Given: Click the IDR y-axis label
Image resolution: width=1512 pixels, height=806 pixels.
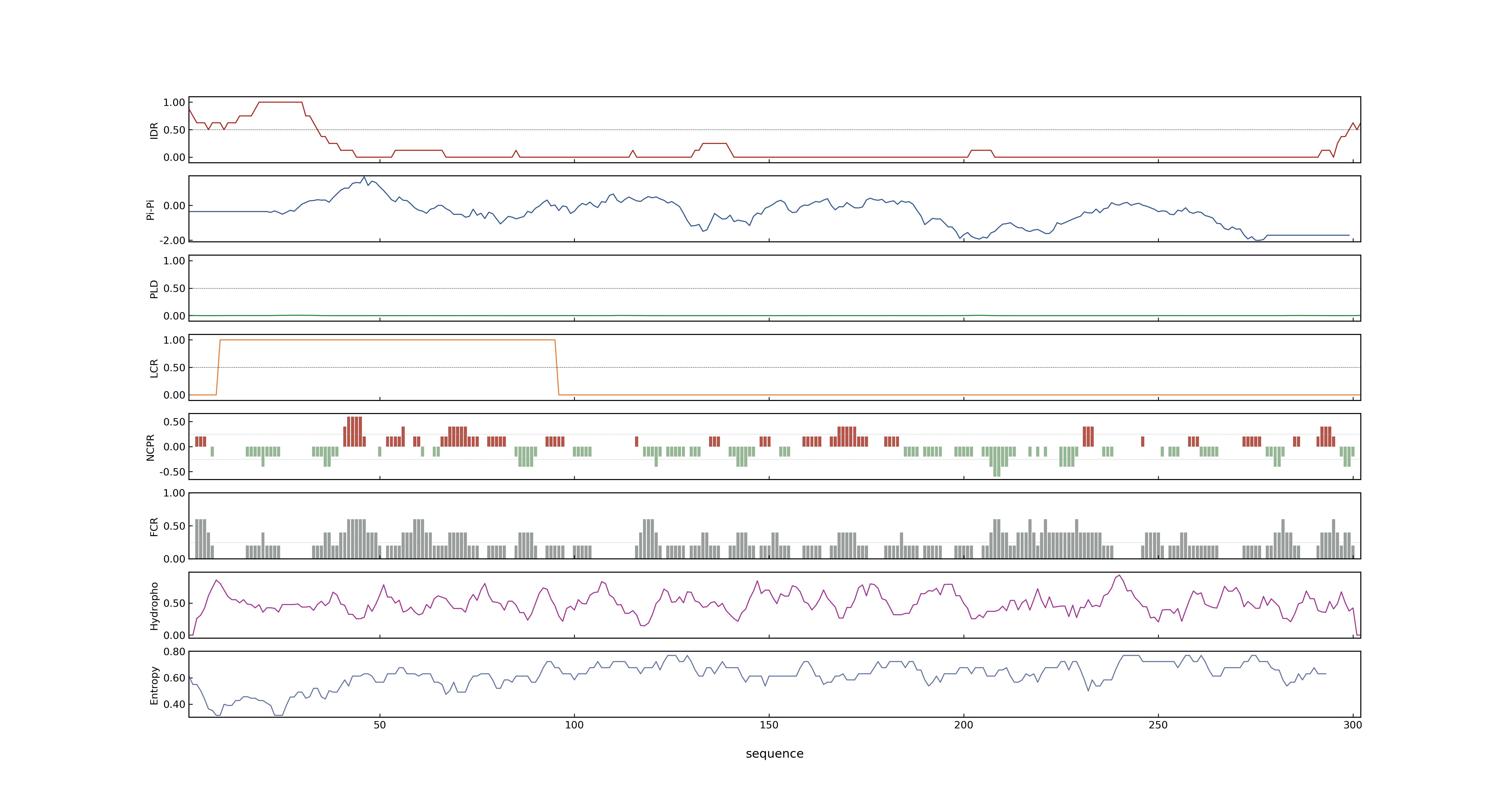Looking at the screenshot, I should [x=154, y=130].
